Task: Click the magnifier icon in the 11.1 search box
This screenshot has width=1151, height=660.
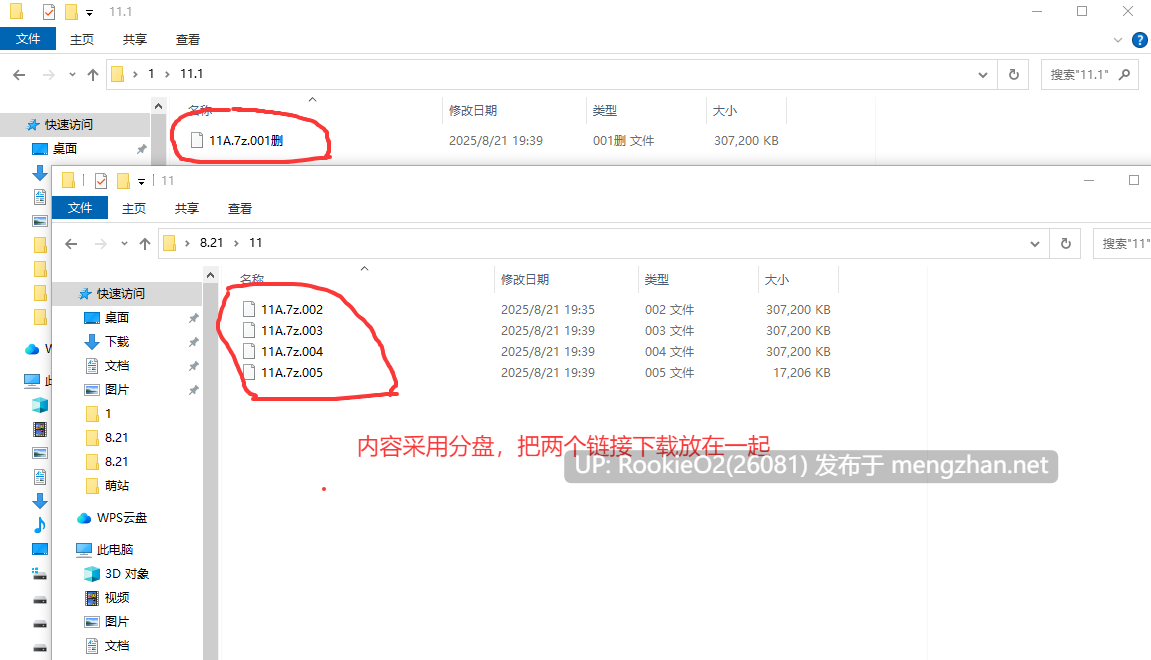Action: pos(1124,74)
